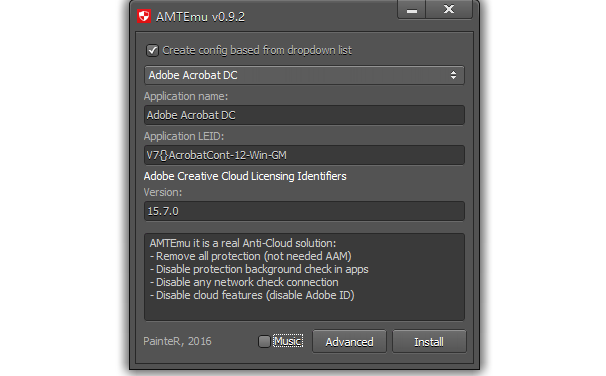
Task: Enable the Music checkbox
Action: (264, 341)
